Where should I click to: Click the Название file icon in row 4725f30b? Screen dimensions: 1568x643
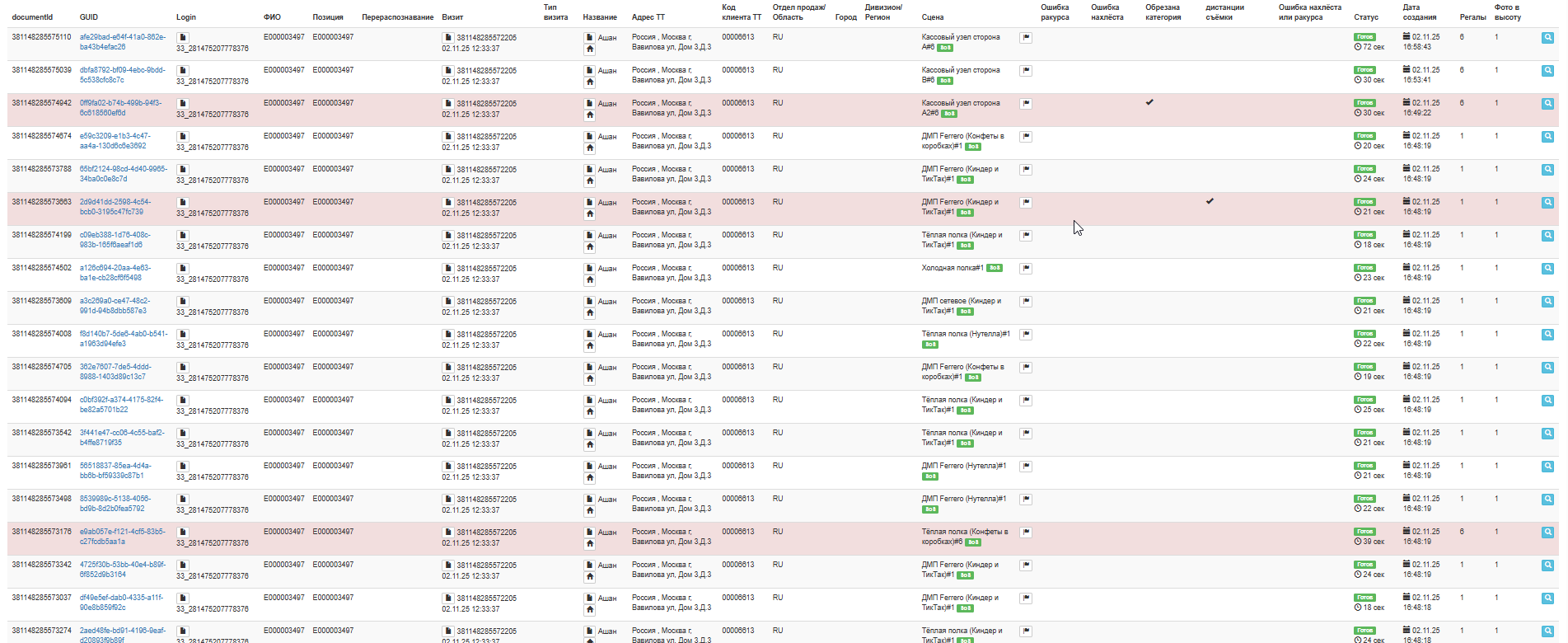[589, 565]
